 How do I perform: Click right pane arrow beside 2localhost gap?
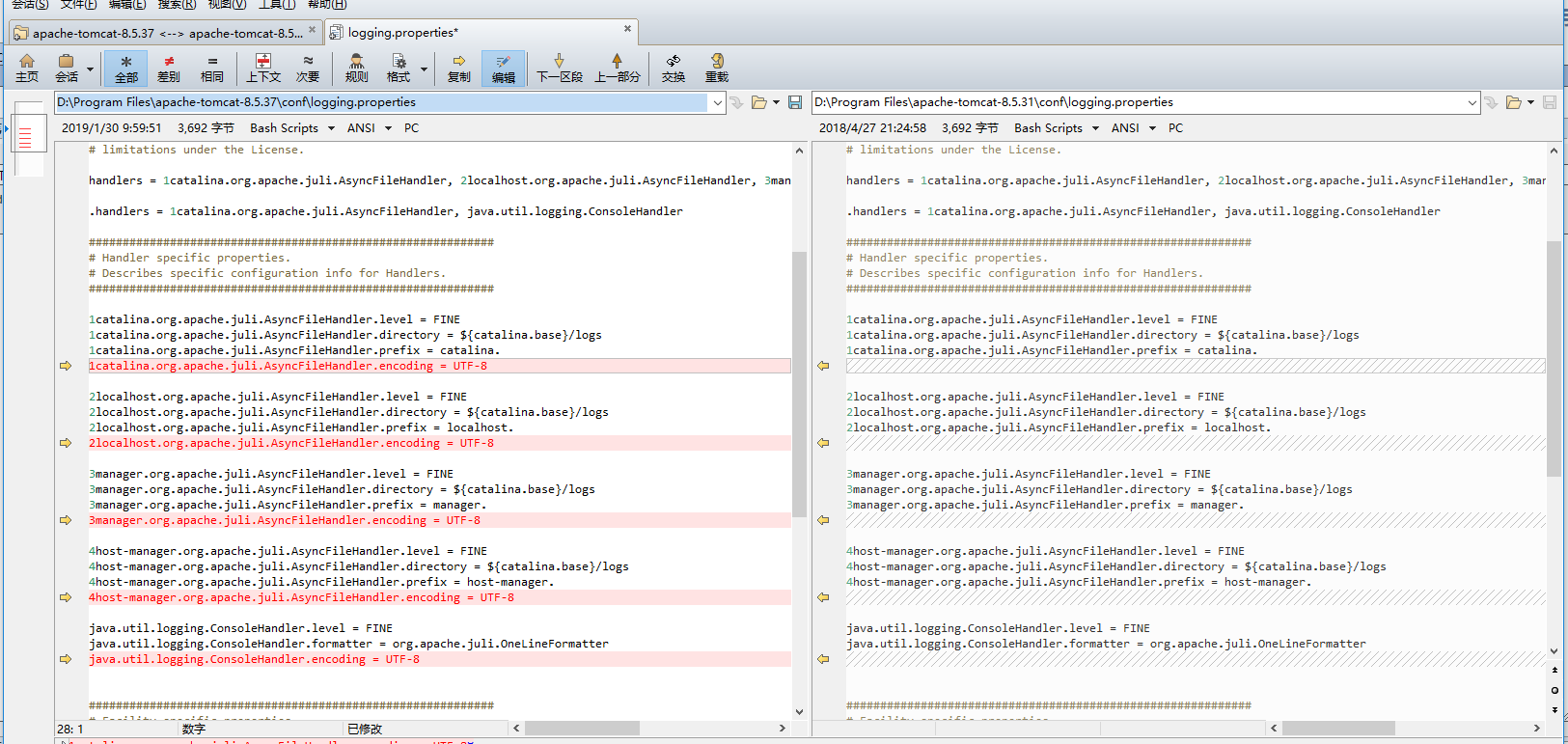point(823,443)
